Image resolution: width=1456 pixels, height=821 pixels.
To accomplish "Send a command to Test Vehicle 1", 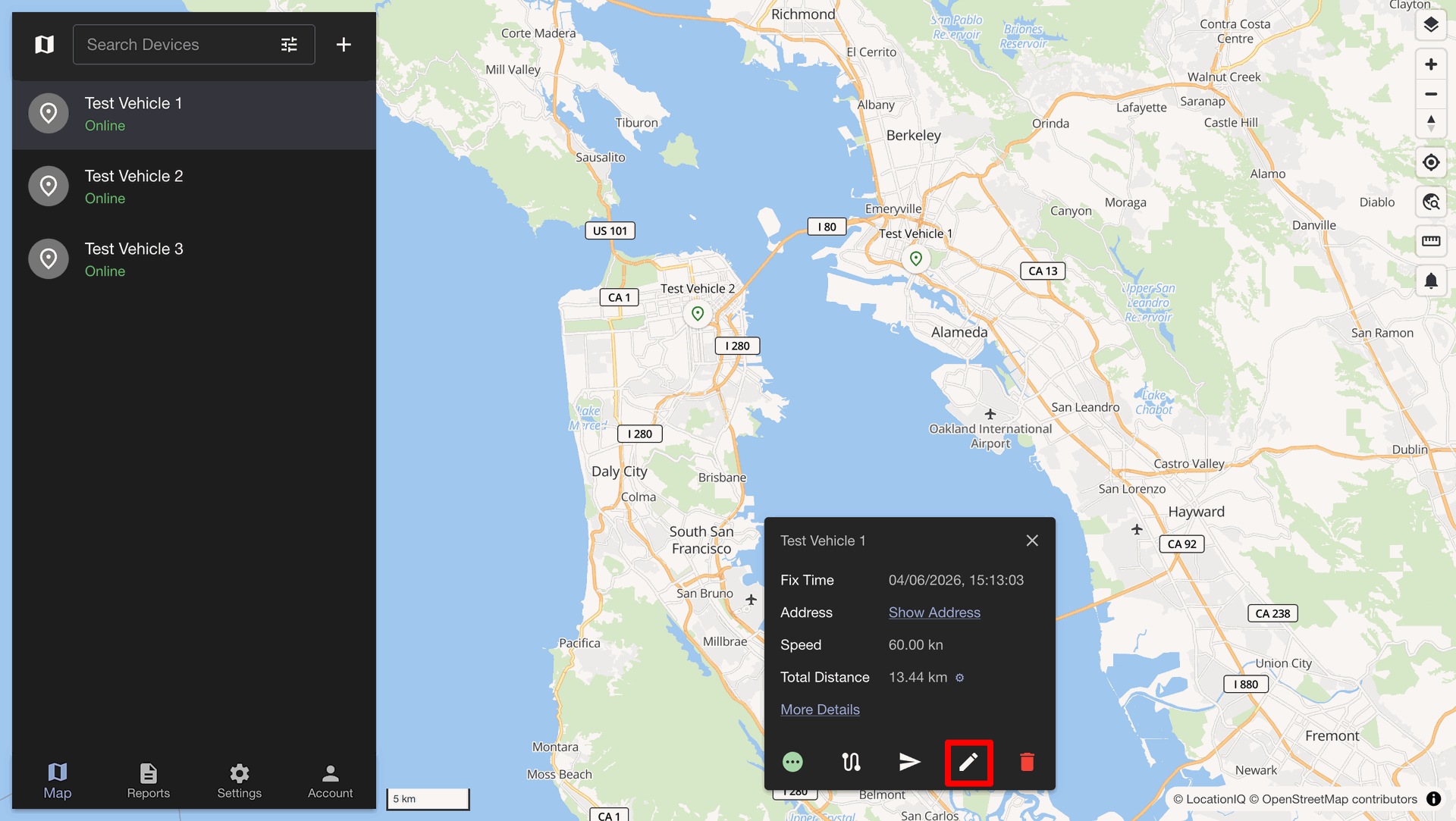I will click(x=910, y=762).
